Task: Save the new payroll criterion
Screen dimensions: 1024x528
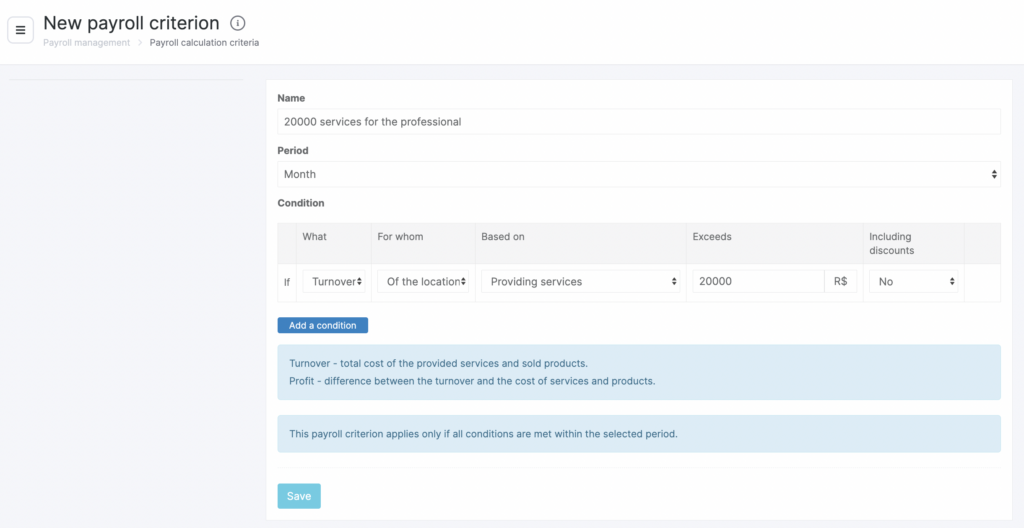Action: pyautogui.click(x=299, y=496)
